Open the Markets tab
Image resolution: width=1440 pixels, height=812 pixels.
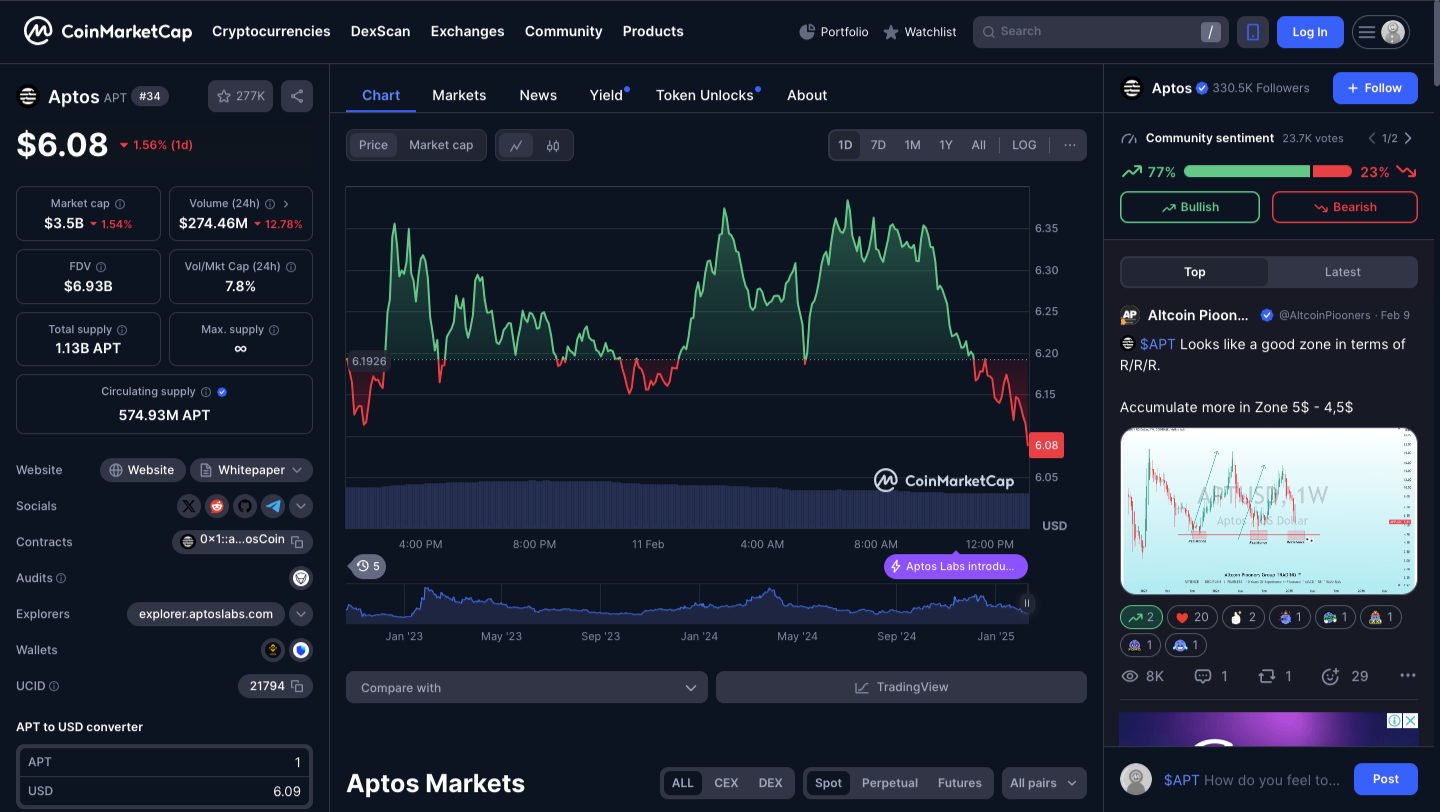point(459,95)
